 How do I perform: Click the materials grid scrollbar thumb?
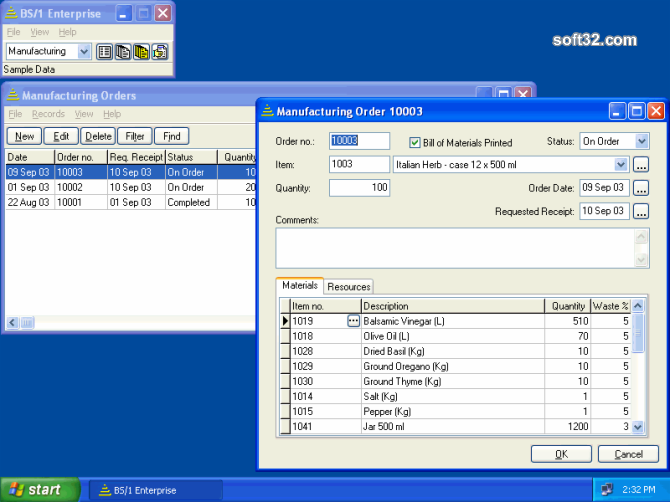point(638,333)
